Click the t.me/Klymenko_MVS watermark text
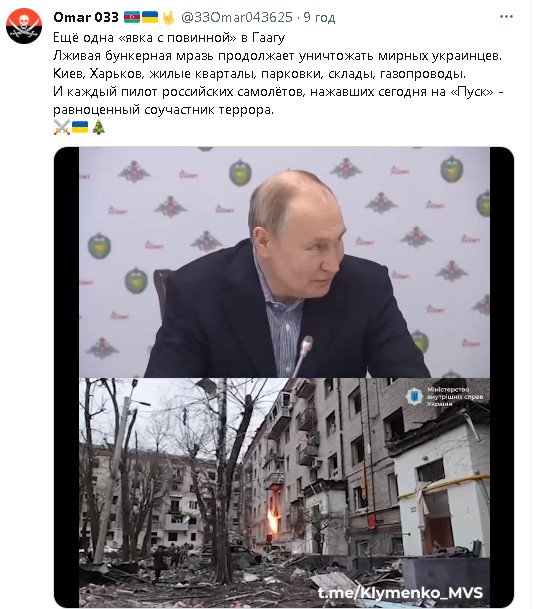This screenshot has height=609, width=543. (400, 593)
